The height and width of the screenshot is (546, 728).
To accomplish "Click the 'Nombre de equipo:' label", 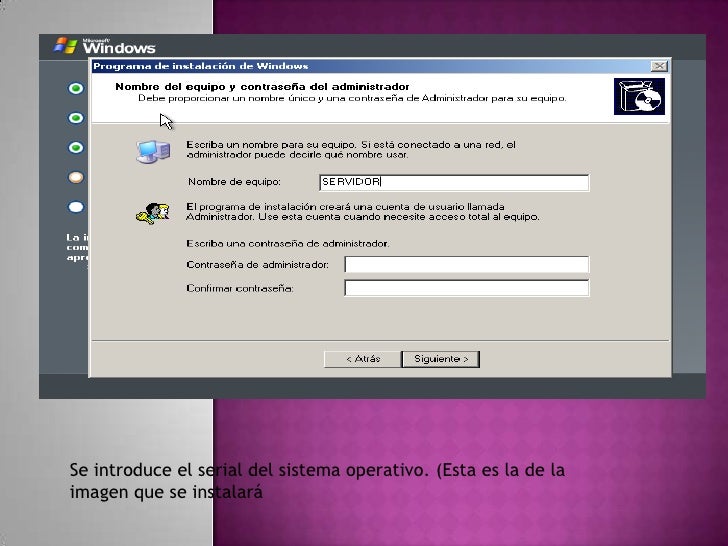I will pos(234,182).
